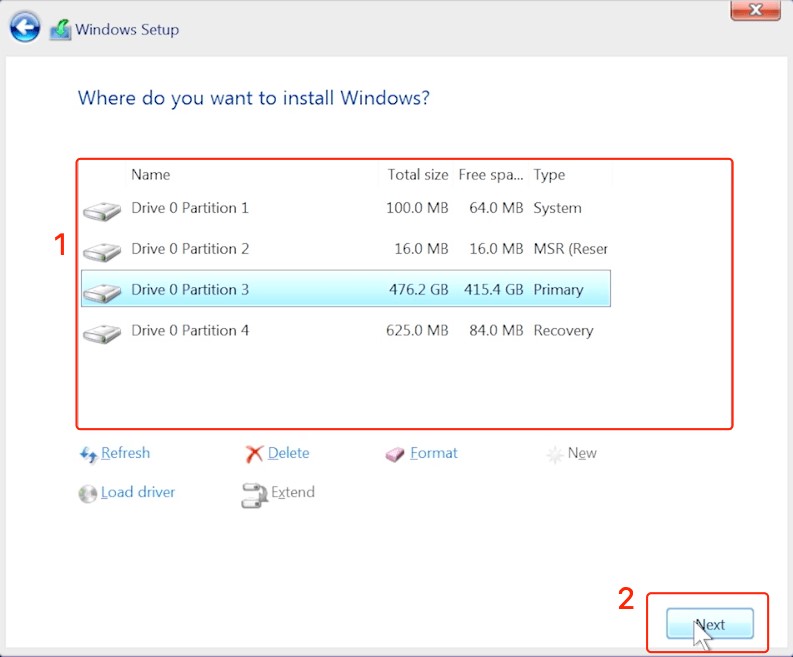Click the New starburst icon
This screenshot has width=793, height=657.
[555, 454]
